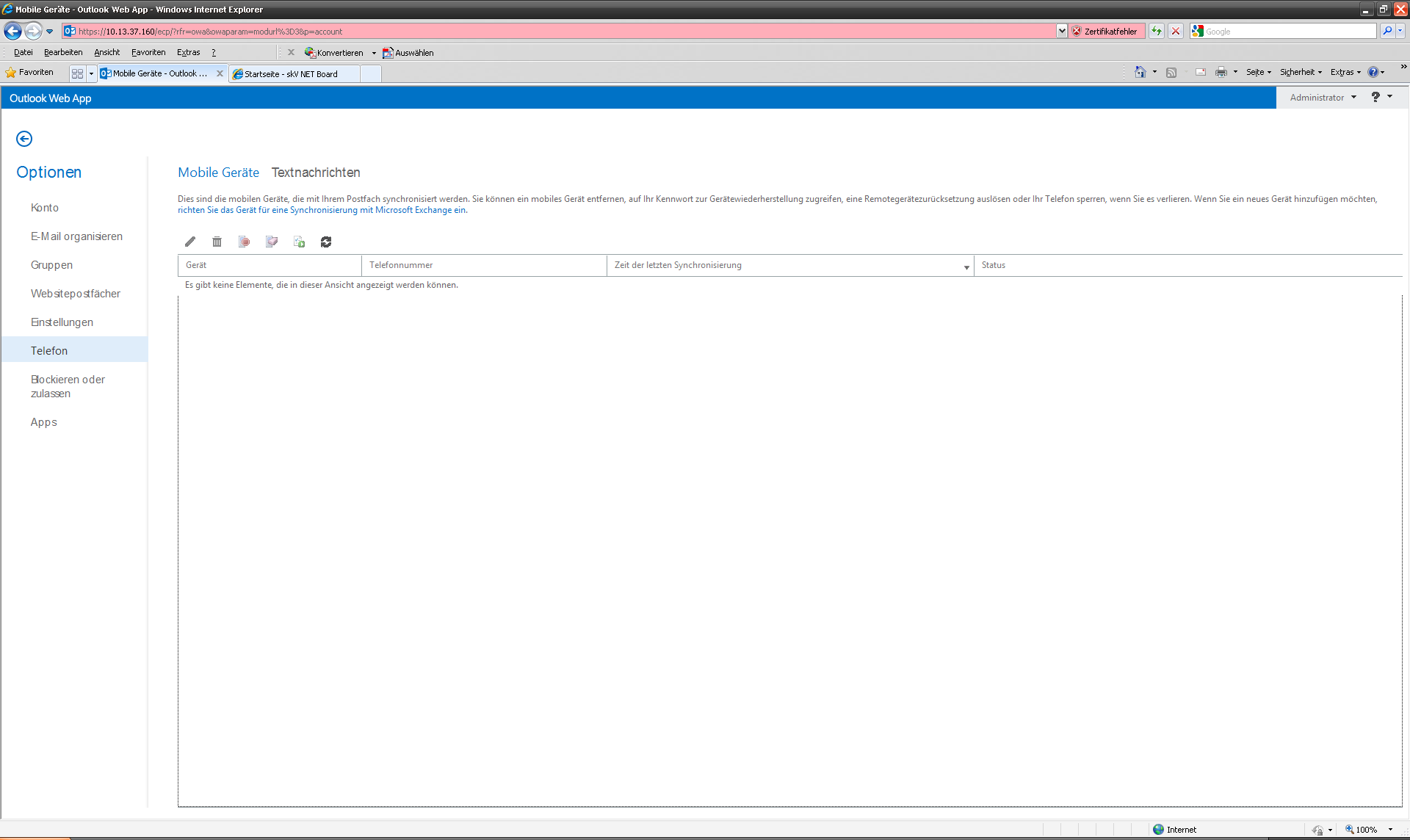
Task: Click the wipe device eraser icon
Action: click(x=272, y=242)
